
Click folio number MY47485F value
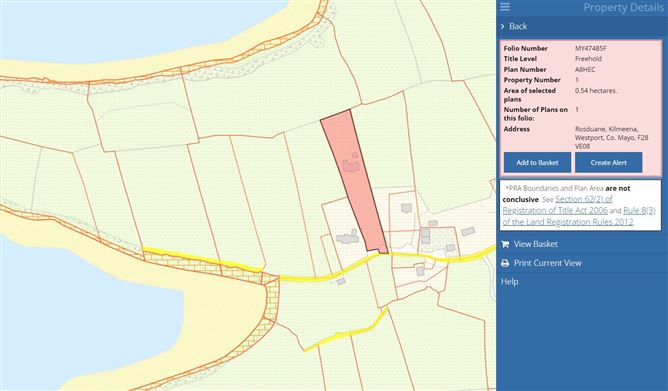click(x=590, y=48)
